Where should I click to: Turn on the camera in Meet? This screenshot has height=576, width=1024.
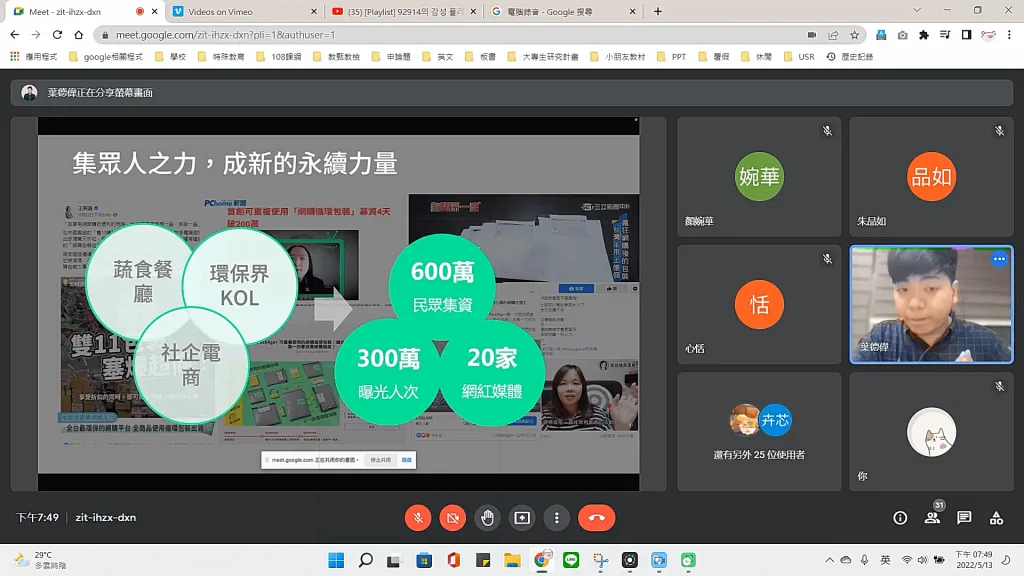(x=452, y=517)
